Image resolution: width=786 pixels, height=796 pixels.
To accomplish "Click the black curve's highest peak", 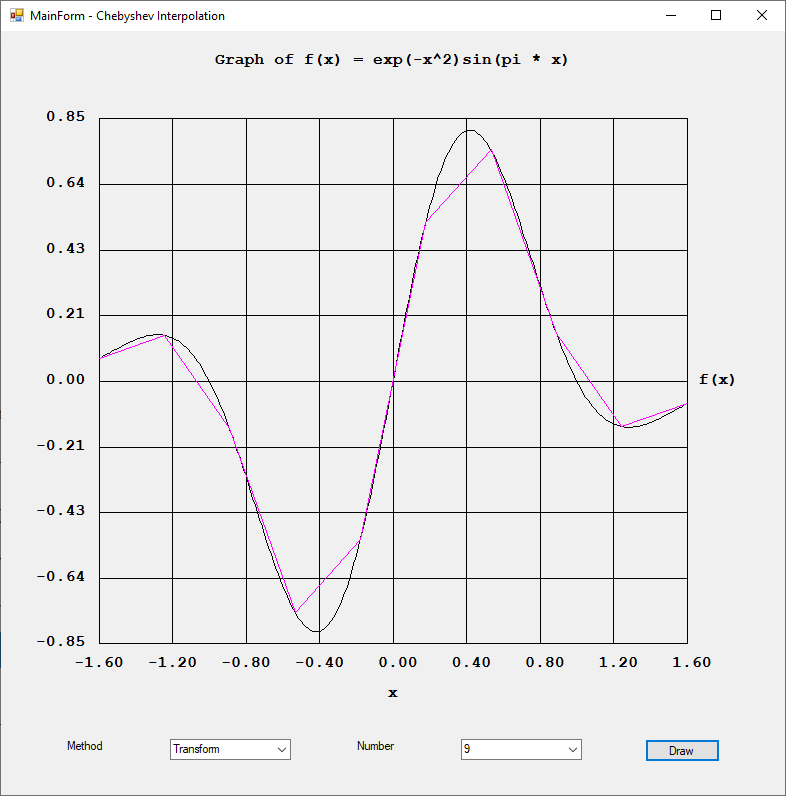I will [x=468, y=130].
